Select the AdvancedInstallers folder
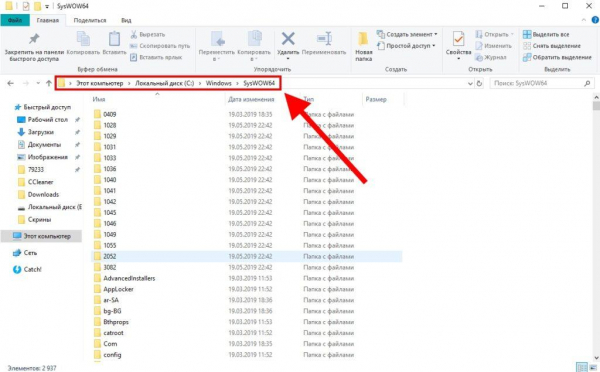The image size is (600, 372). pos(124,278)
